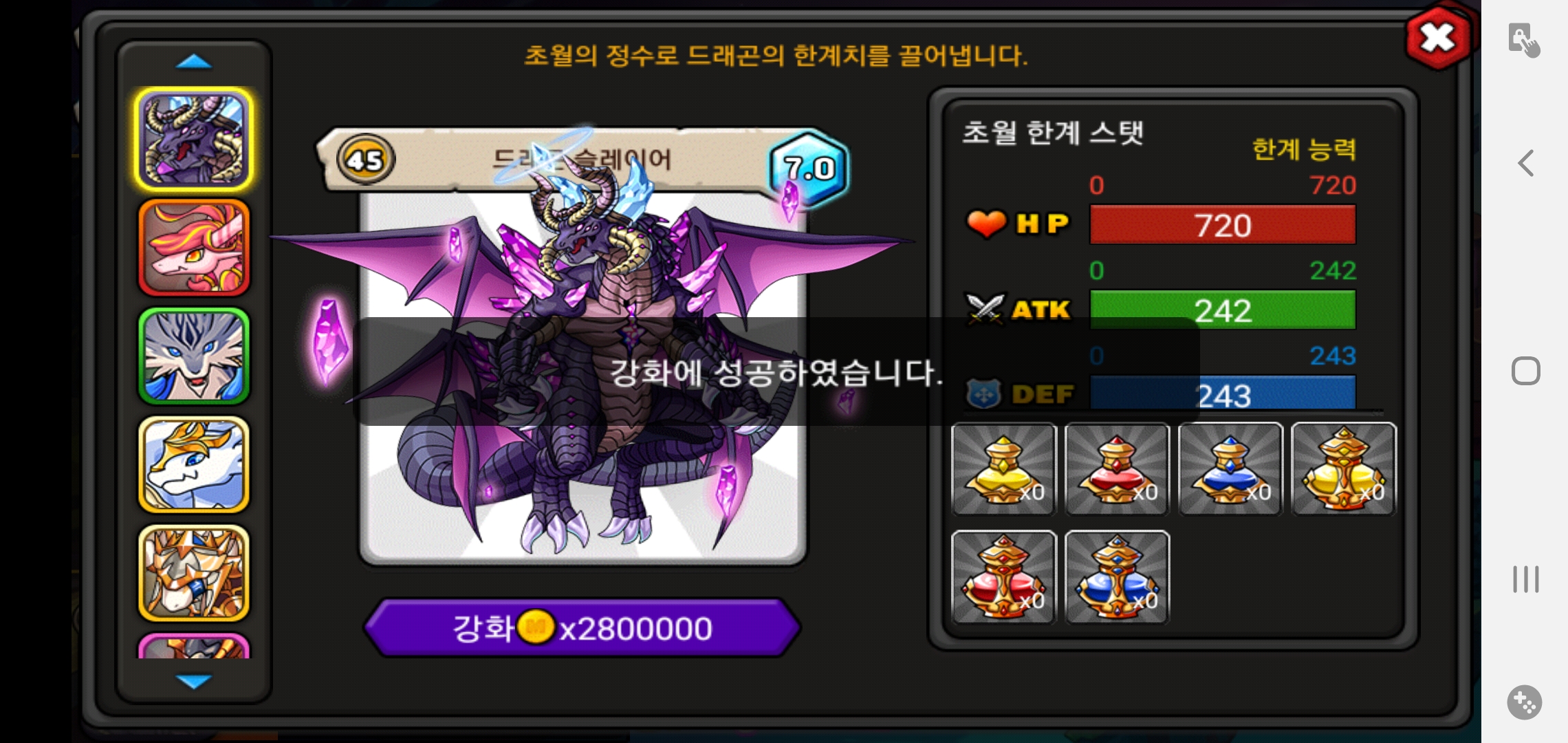Tap the small blue essence potion
This screenshot has height=743, width=1568.
[1230, 469]
